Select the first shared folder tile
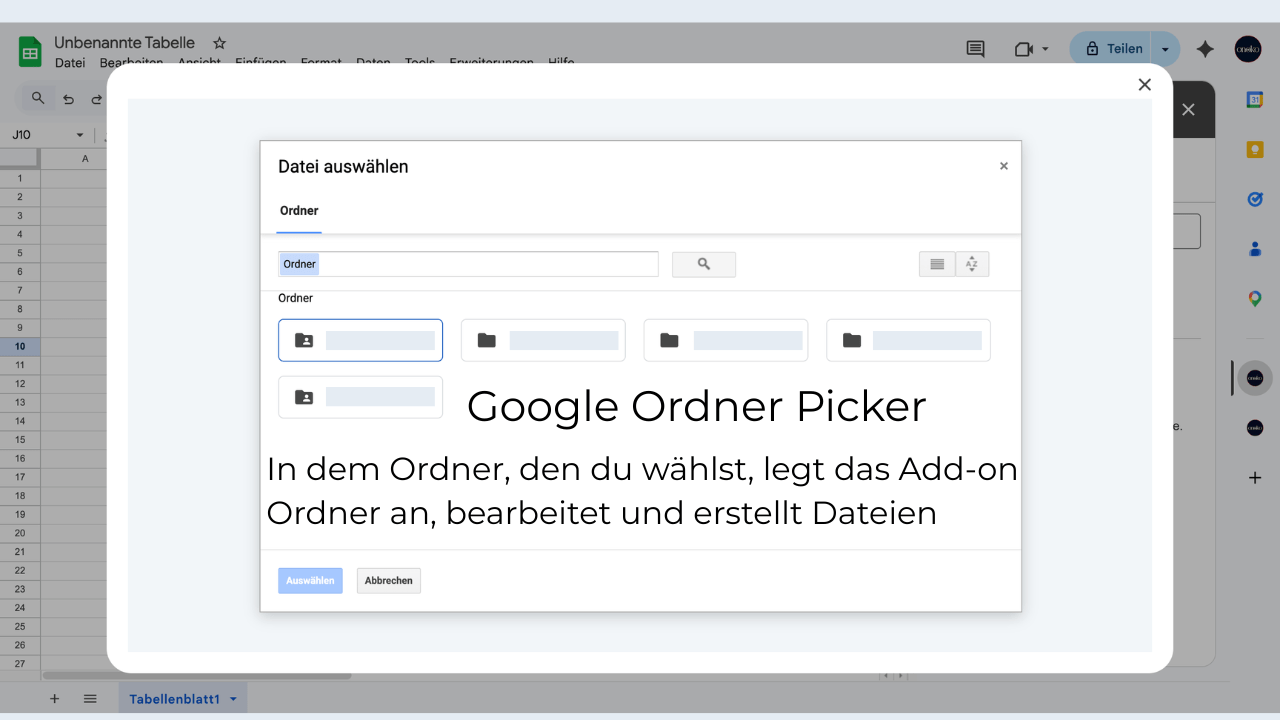This screenshot has height=720, width=1280. point(360,340)
